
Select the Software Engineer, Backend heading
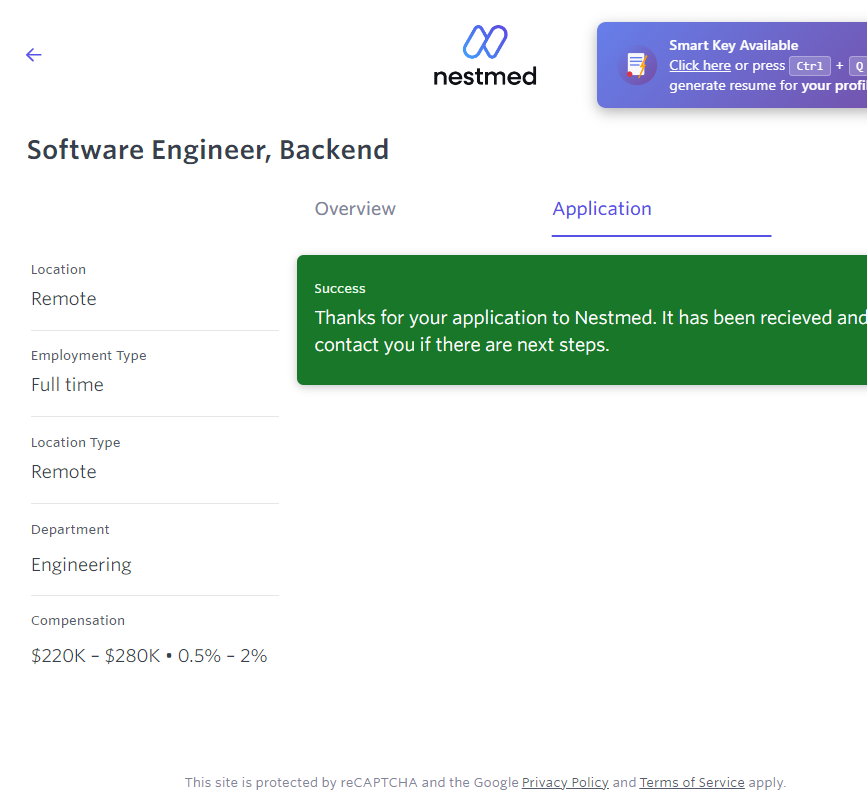208,150
